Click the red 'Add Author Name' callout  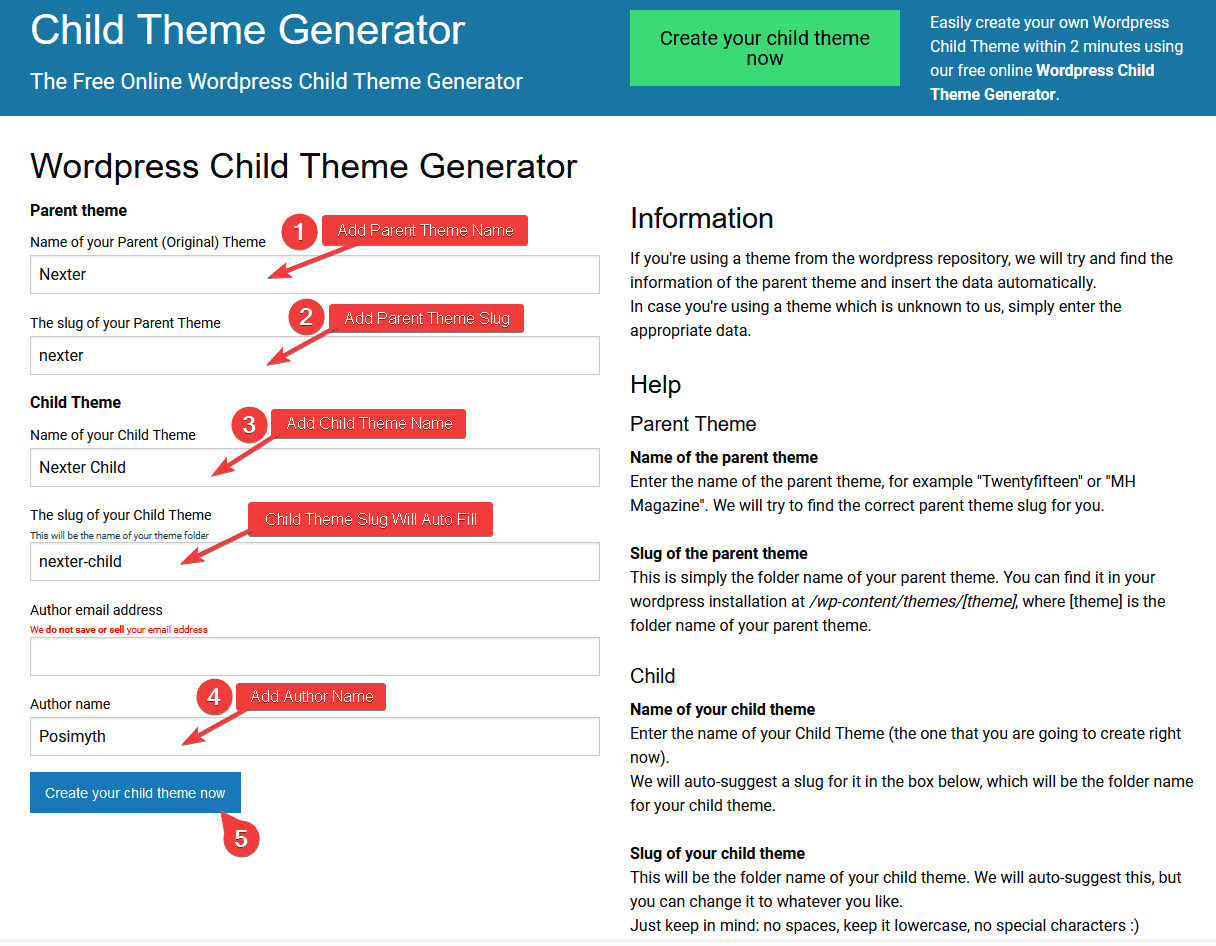[311, 696]
